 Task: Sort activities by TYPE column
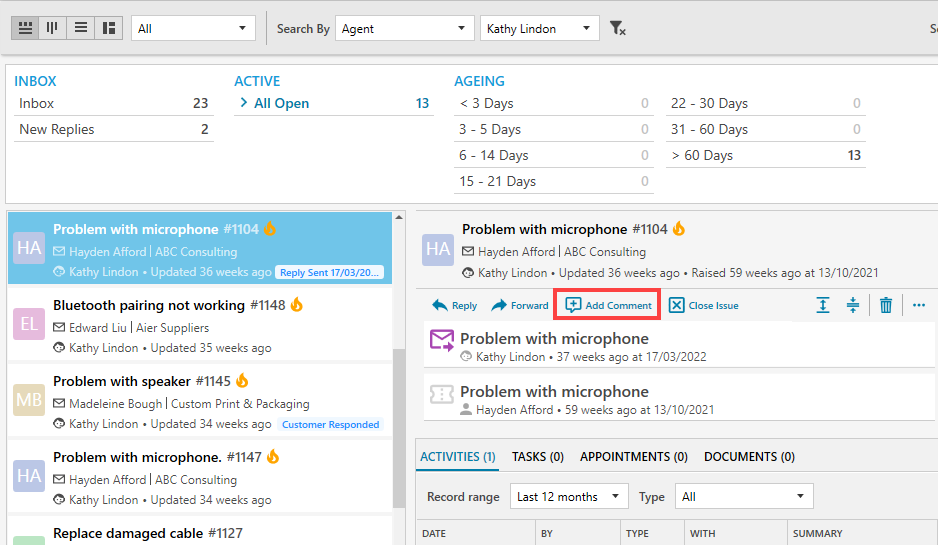[653, 533]
